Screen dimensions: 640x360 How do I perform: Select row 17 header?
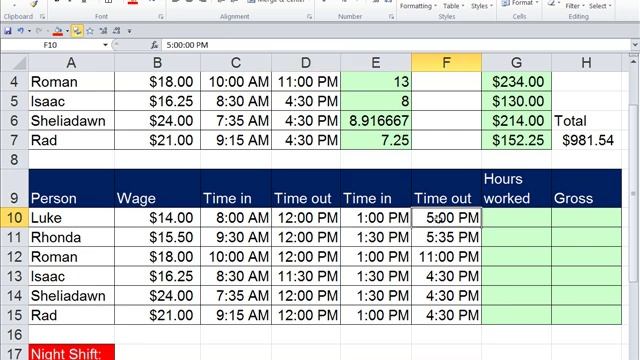pos(14,353)
